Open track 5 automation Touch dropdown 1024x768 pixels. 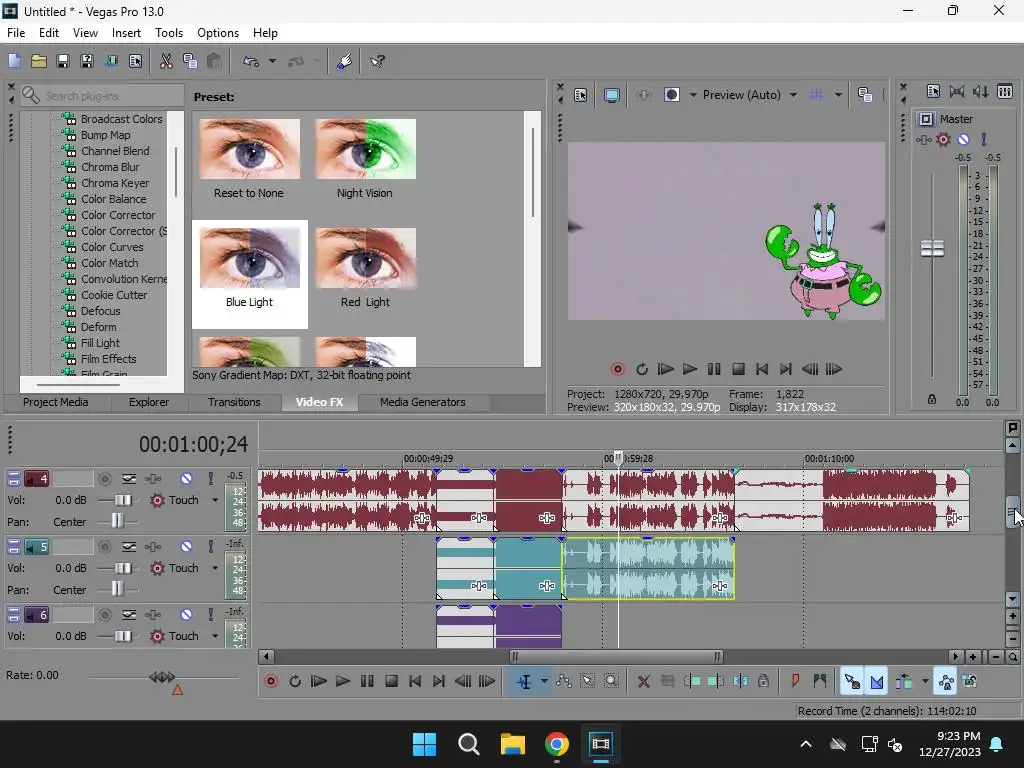[215, 568]
